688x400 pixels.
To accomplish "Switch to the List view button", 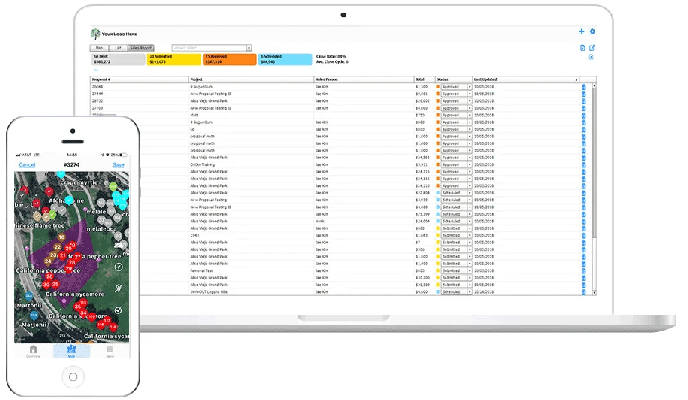I will tap(118, 48).
